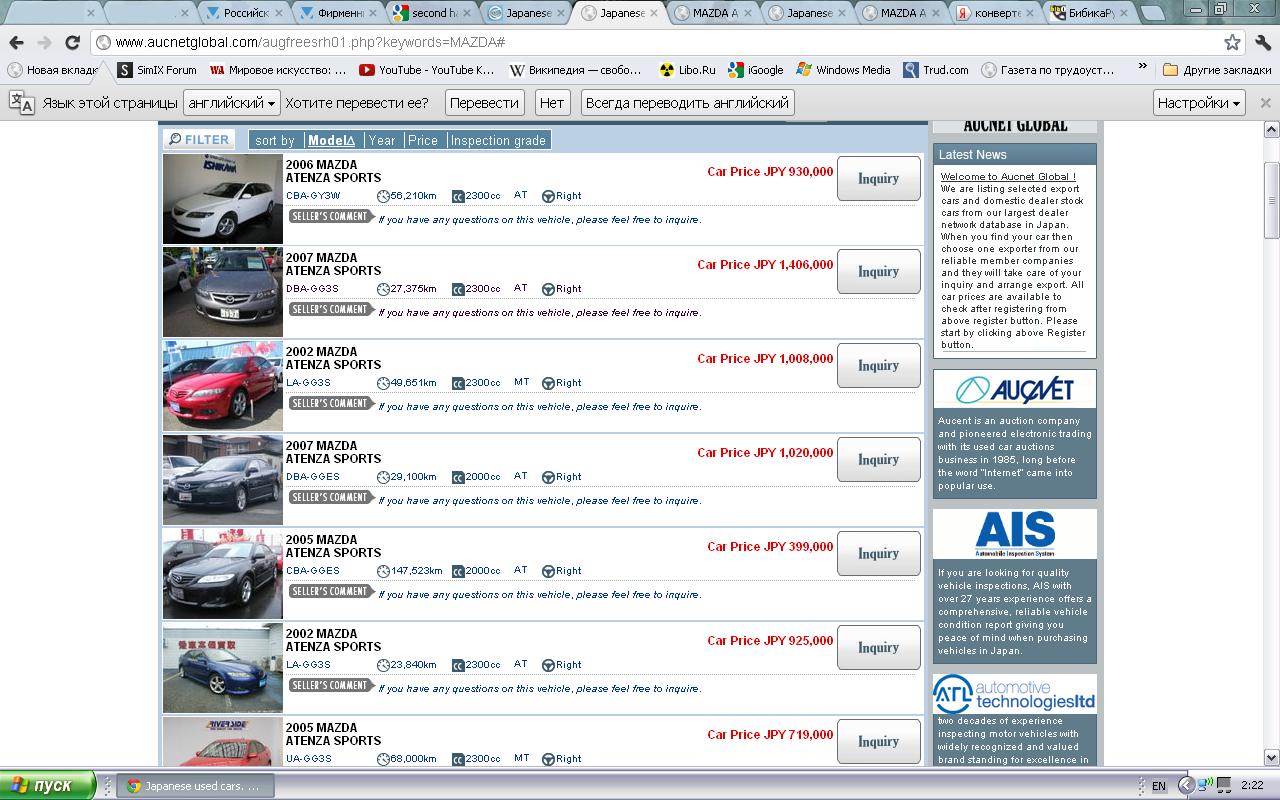The width and height of the screenshot is (1280, 800).
Task: Open the Настройки translation options dropdown
Action: pyautogui.click(x=1199, y=103)
